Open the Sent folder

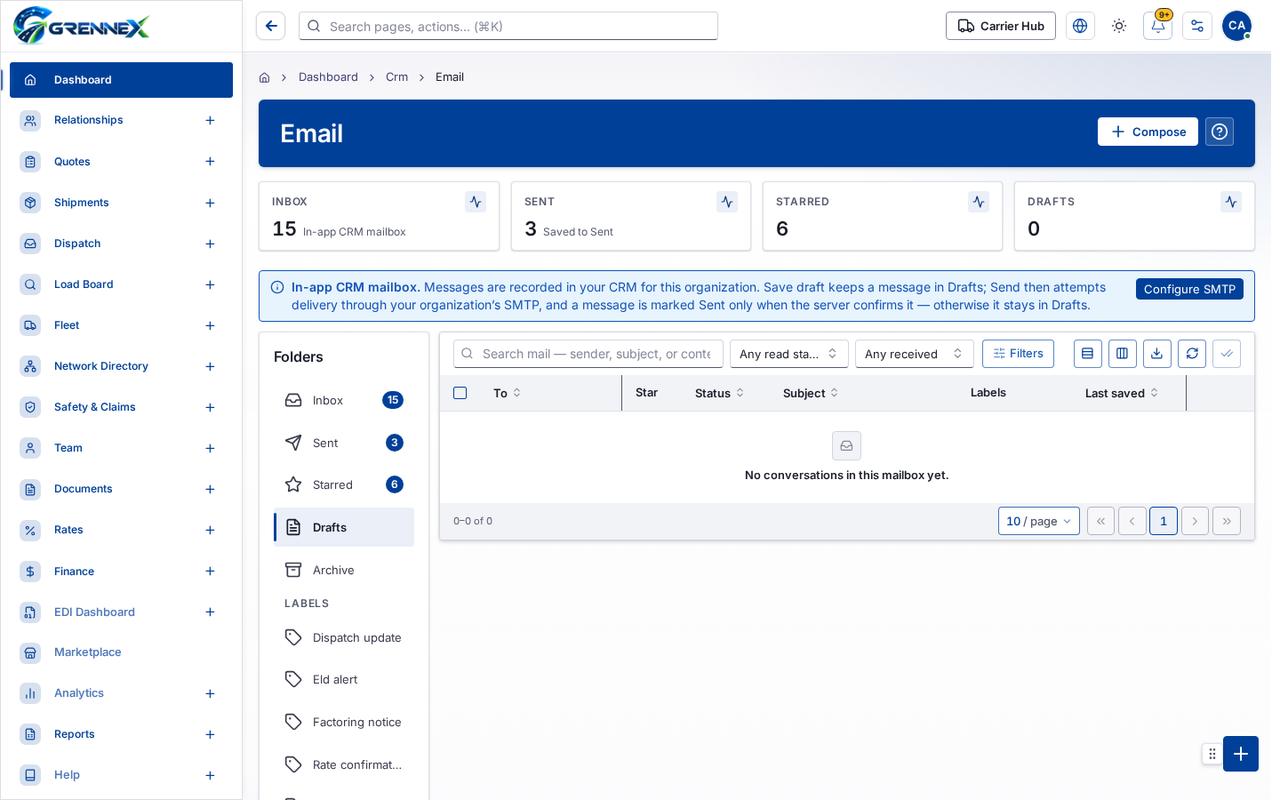click(344, 442)
